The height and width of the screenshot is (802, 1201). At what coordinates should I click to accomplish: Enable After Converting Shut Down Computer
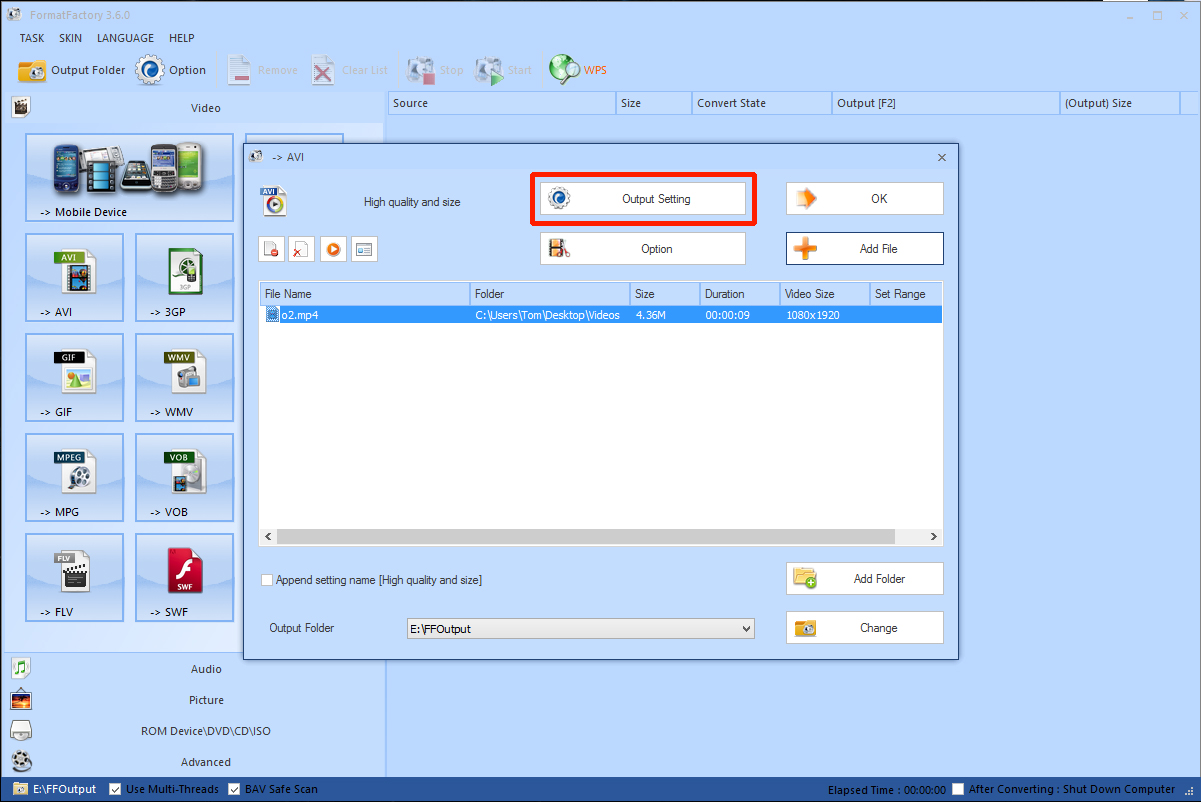tap(958, 789)
